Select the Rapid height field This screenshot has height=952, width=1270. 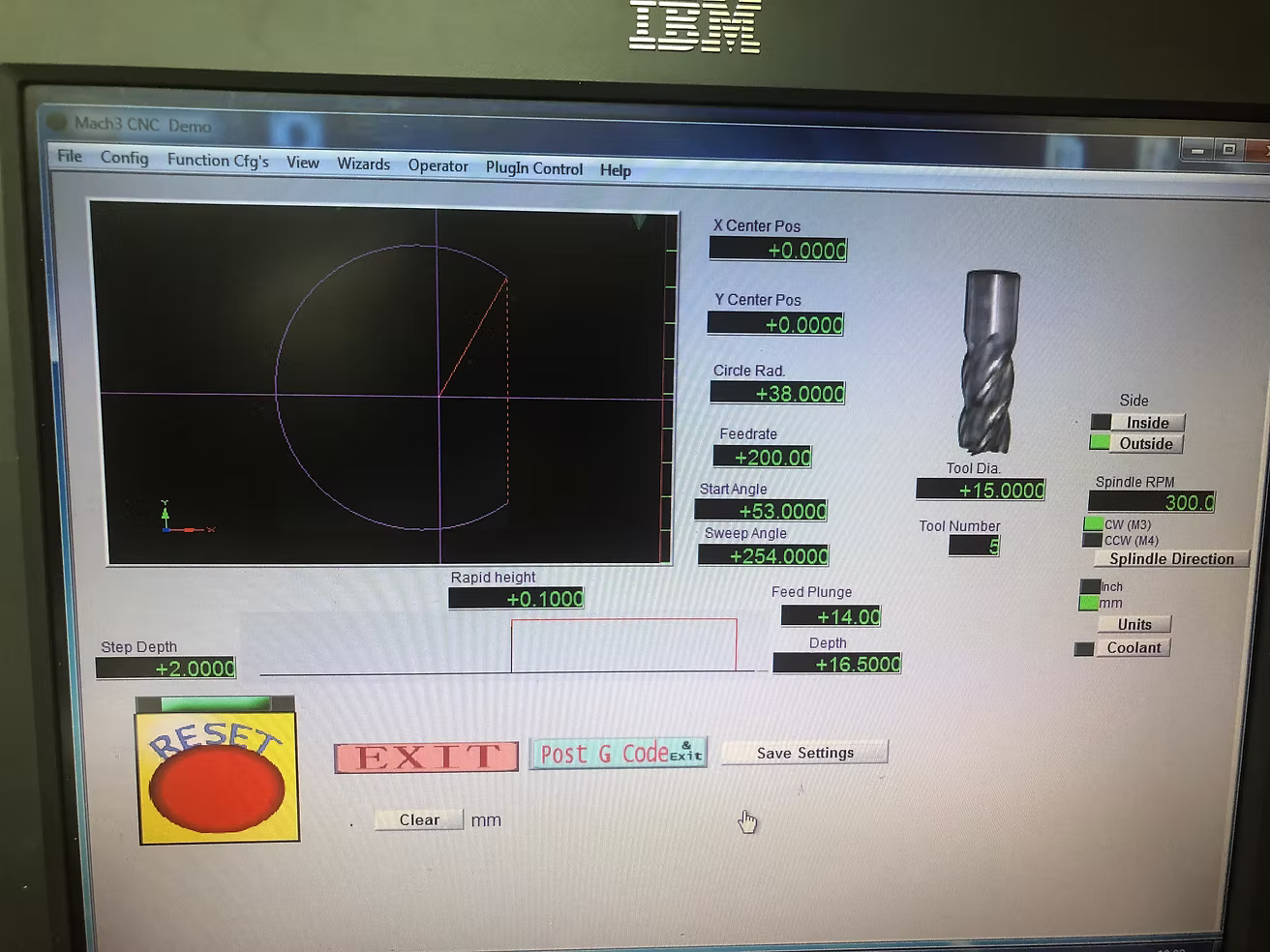[516, 599]
